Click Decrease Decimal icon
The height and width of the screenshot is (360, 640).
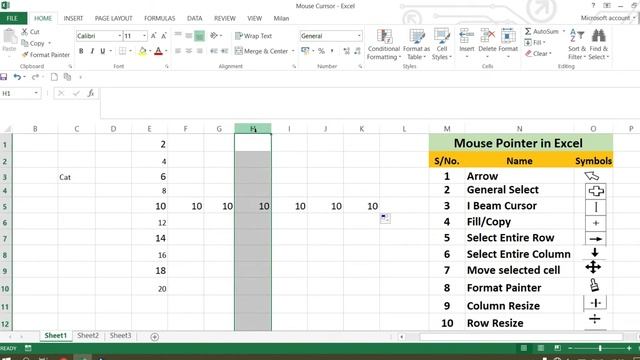pos(357,51)
